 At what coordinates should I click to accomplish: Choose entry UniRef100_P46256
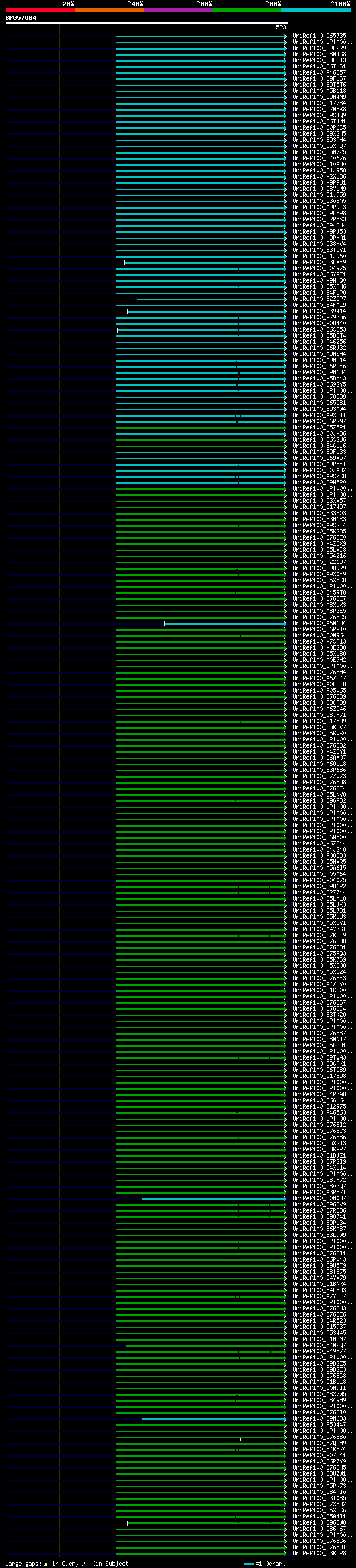[x=319, y=342]
